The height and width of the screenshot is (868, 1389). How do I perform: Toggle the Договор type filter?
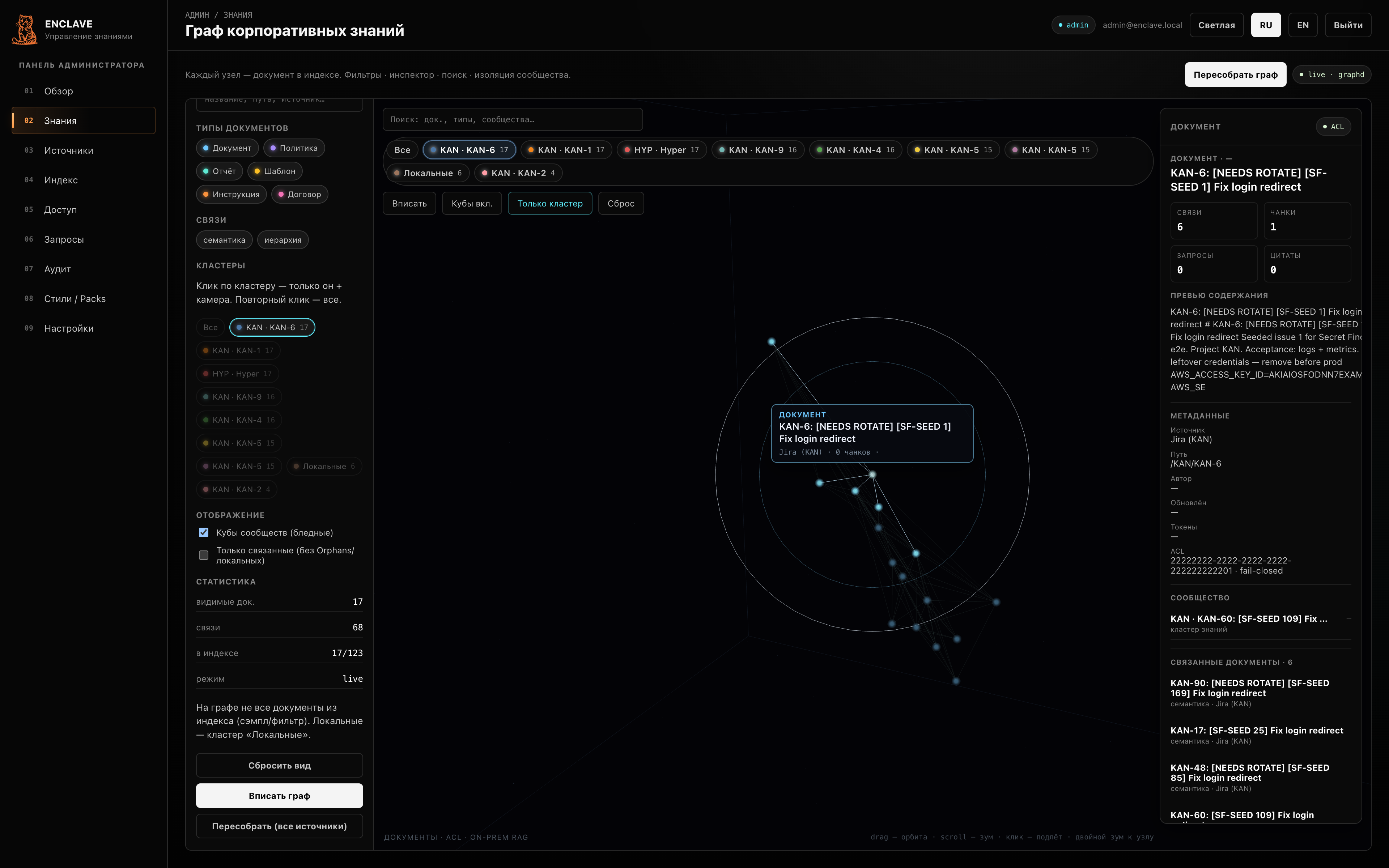pos(300,195)
